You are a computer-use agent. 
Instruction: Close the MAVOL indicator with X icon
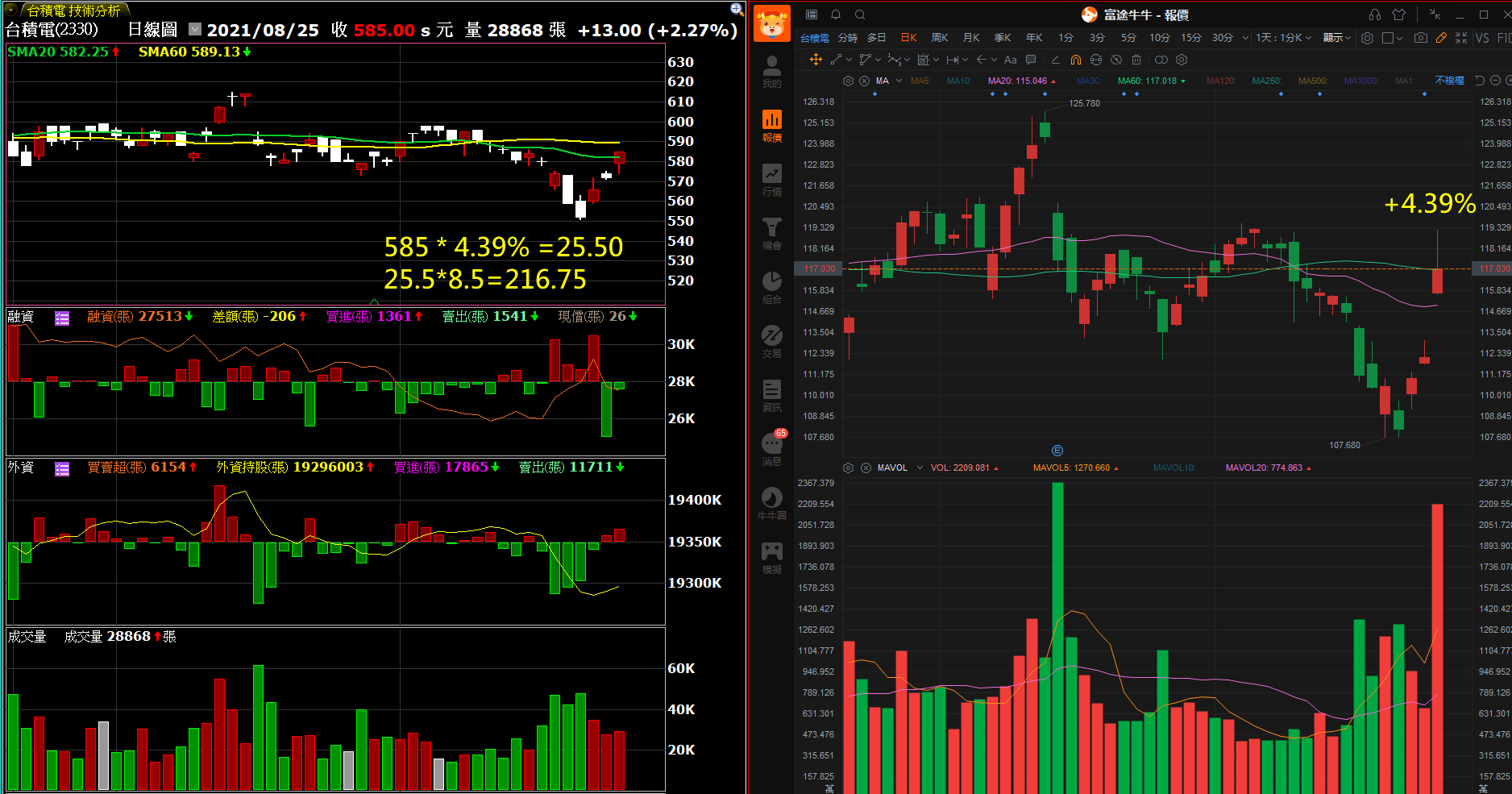tap(866, 468)
